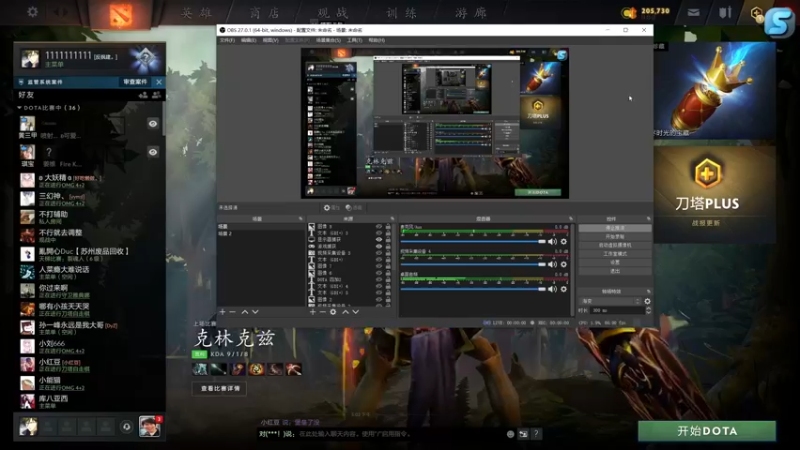
Task: Mute the 视频采集设备 4 audio speaker icon
Action: (553, 264)
